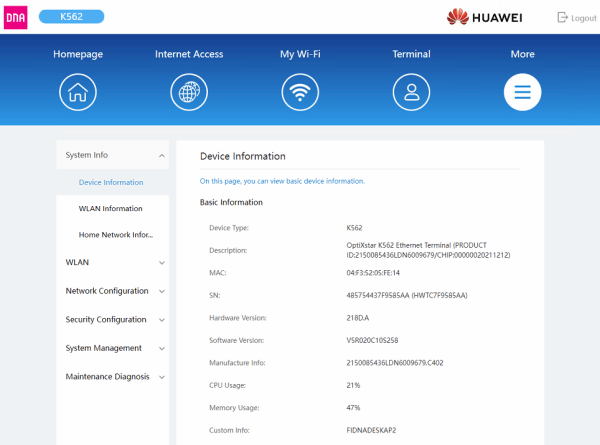The image size is (600, 445).
Task: Expand the Network Configuration chevron
Action: (162, 292)
